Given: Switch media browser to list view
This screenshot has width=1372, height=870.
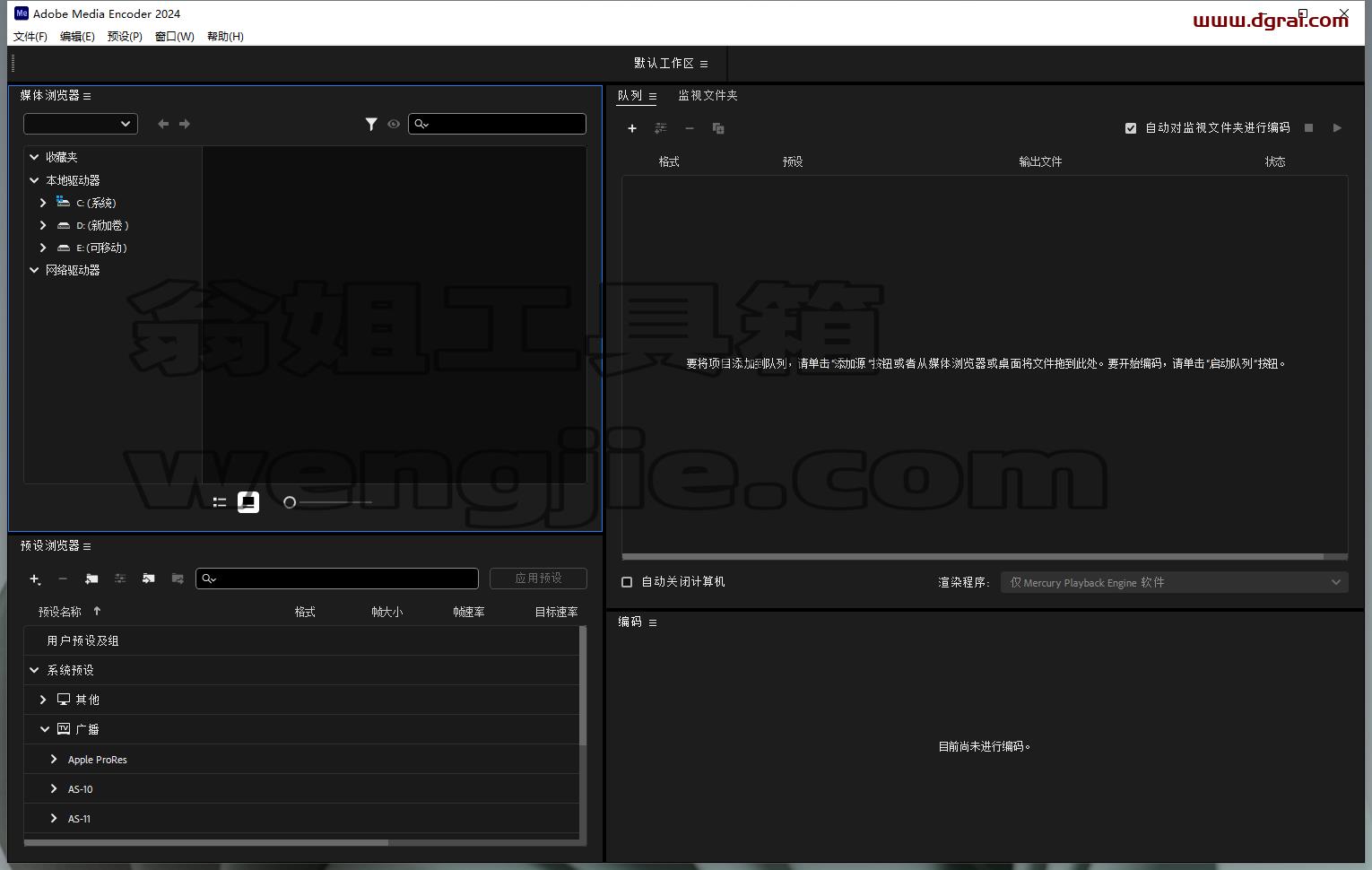Looking at the screenshot, I should [220, 502].
